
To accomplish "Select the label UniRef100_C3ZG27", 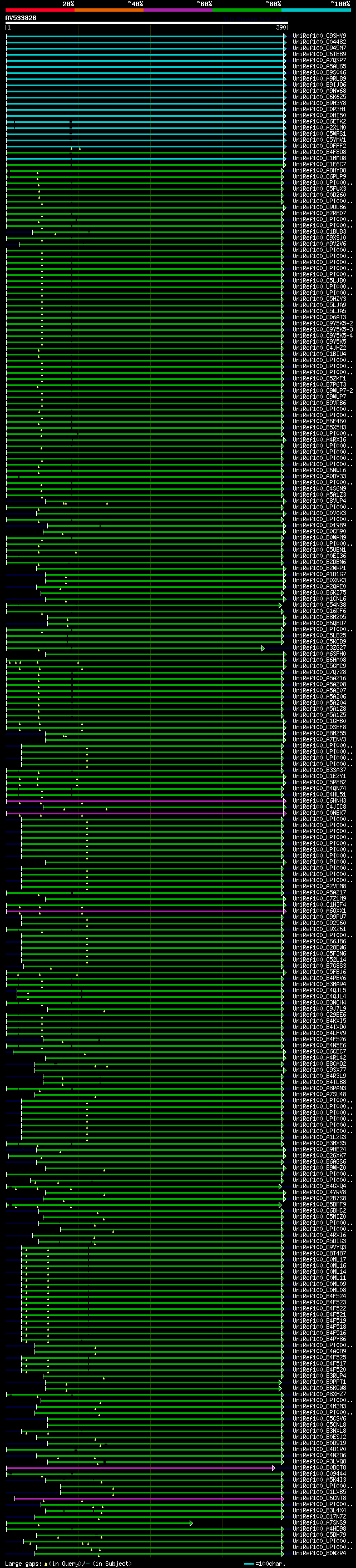I will [319, 647].
